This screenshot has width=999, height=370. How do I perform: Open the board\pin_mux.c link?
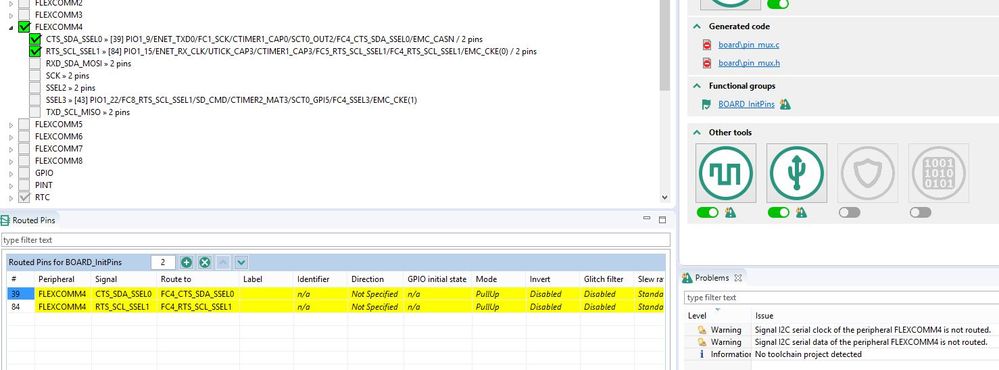coord(749,45)
